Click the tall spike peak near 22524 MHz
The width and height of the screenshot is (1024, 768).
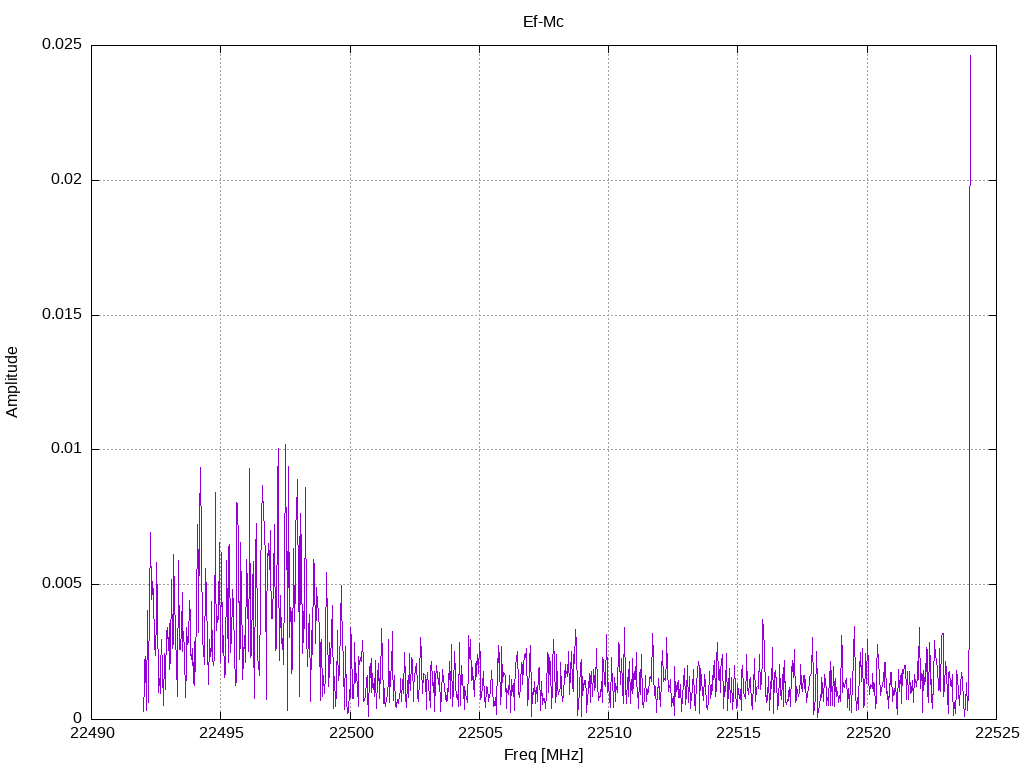click(x=970, y=58)
